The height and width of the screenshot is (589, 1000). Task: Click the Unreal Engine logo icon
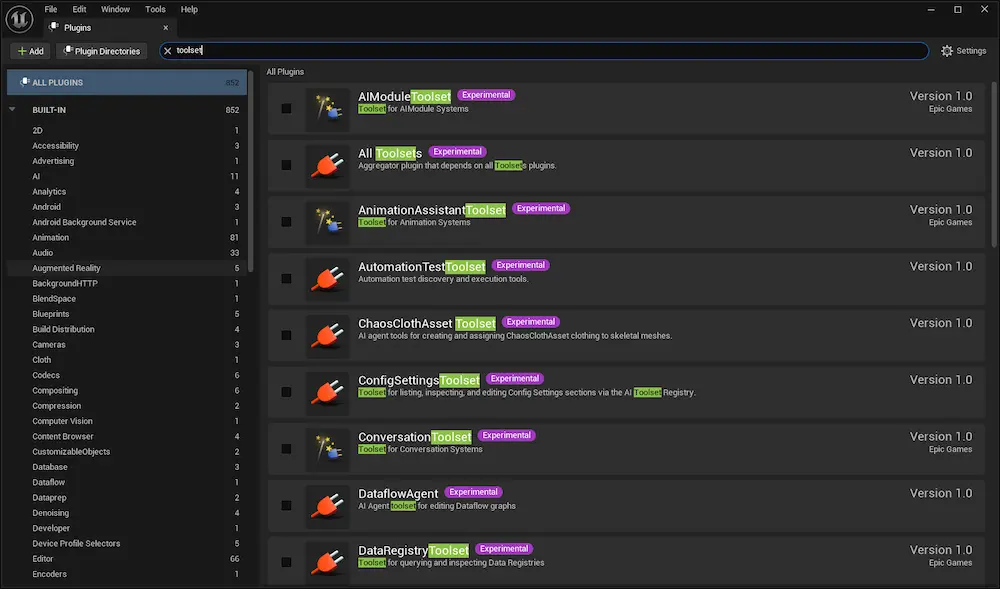19,19
